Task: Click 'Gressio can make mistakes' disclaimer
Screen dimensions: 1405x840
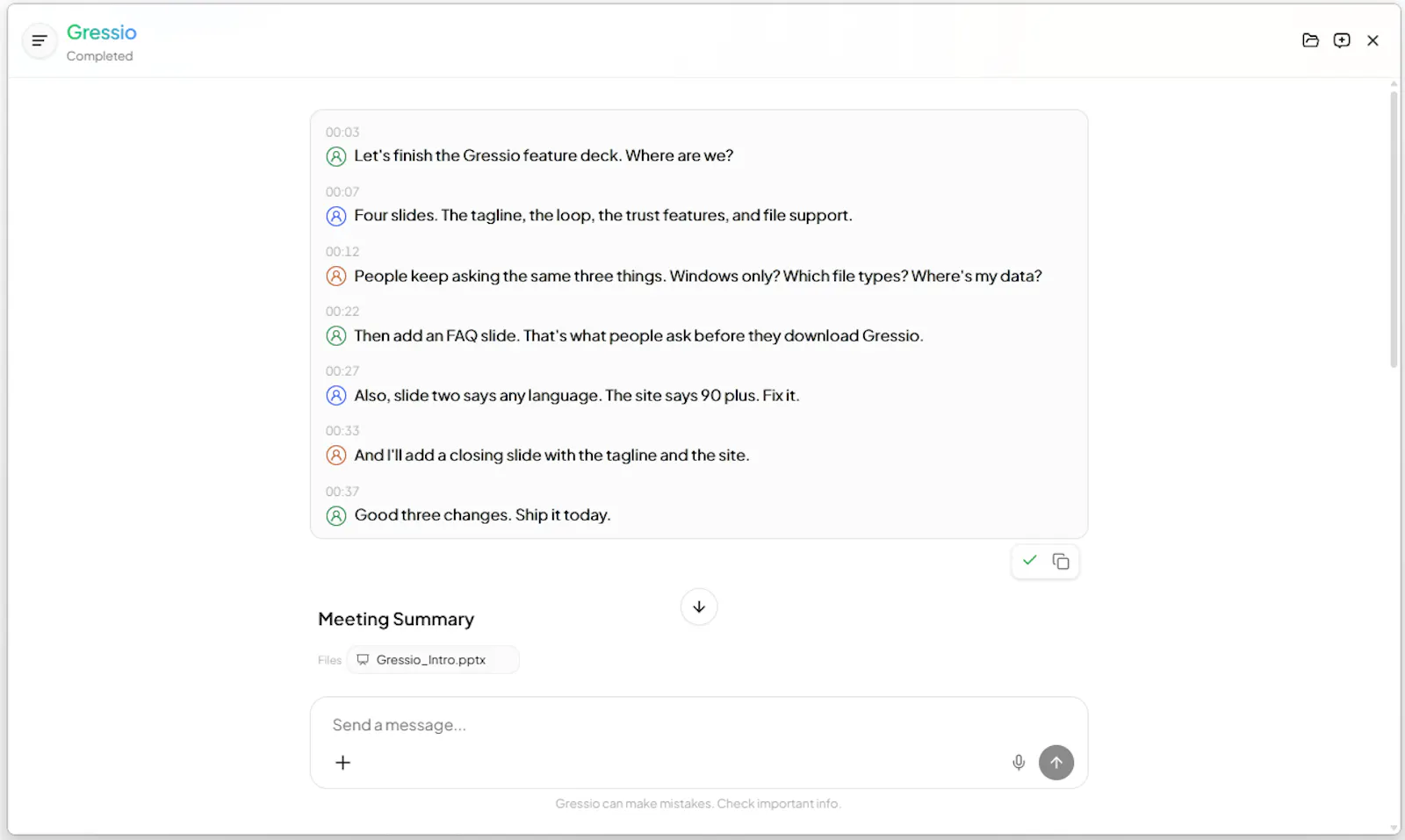Action: 698,804
